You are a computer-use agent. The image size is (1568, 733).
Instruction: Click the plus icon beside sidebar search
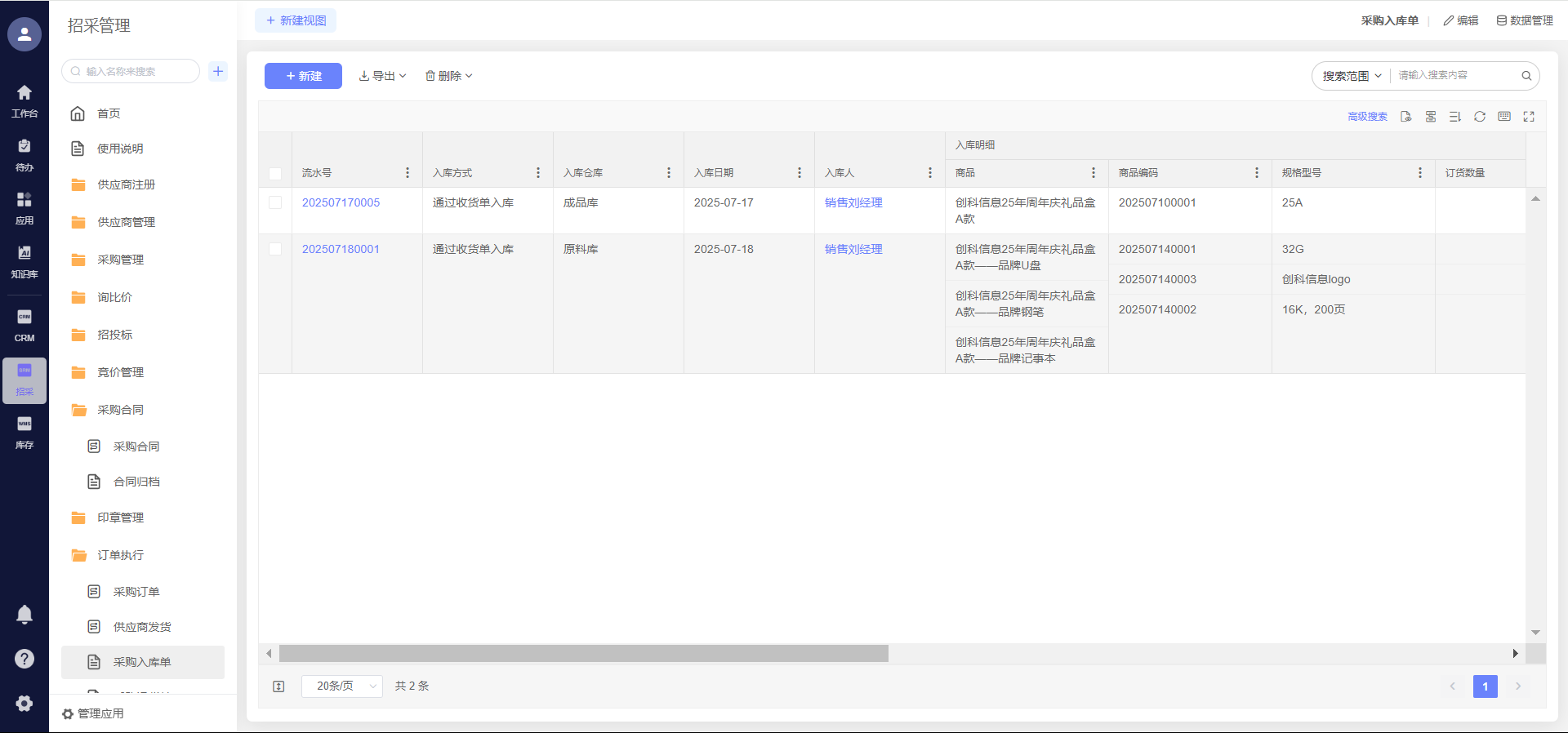218,71
